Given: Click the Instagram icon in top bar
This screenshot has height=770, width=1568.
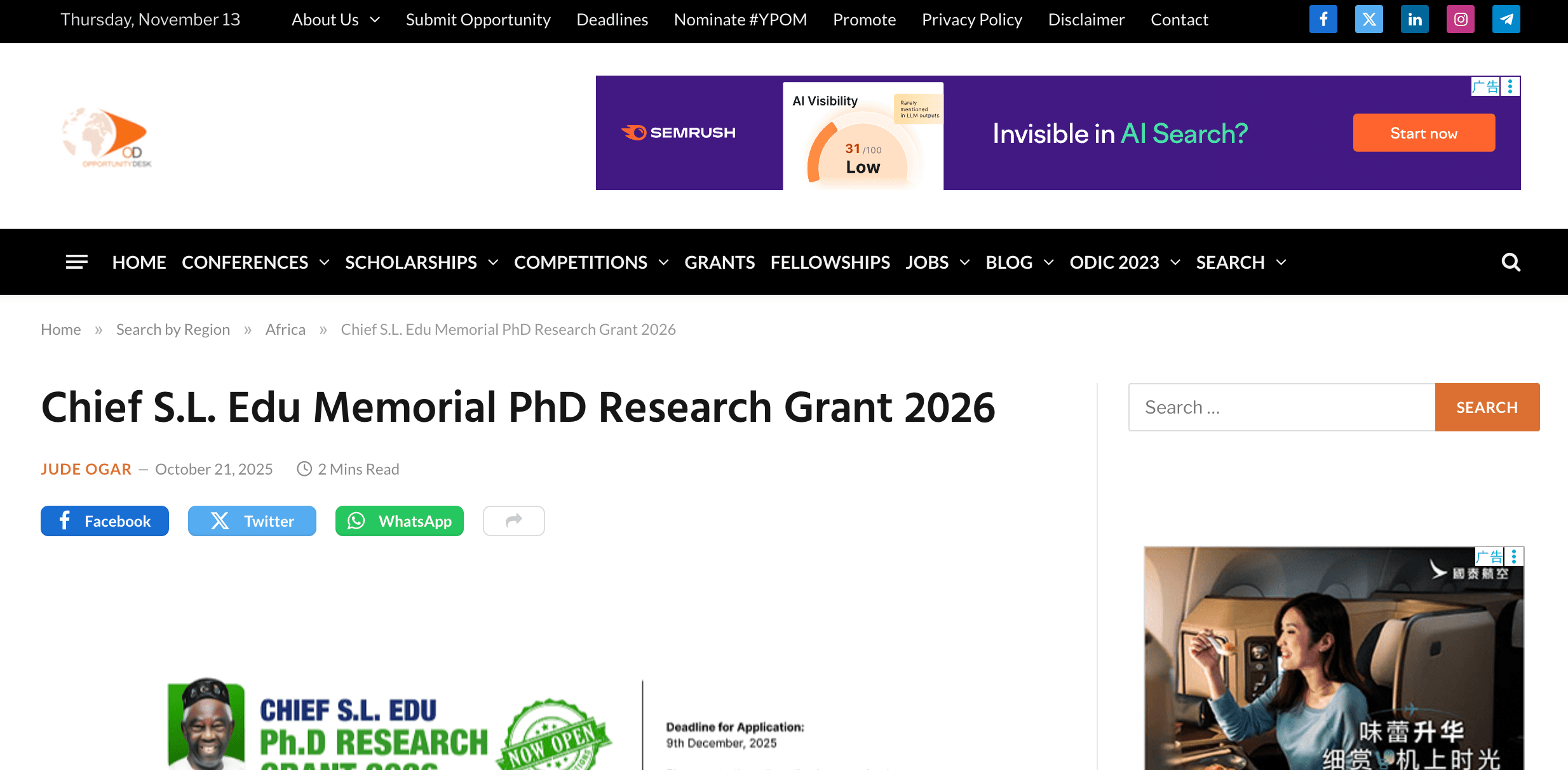Looking at the screenshot, I should tap(1461, 19).
